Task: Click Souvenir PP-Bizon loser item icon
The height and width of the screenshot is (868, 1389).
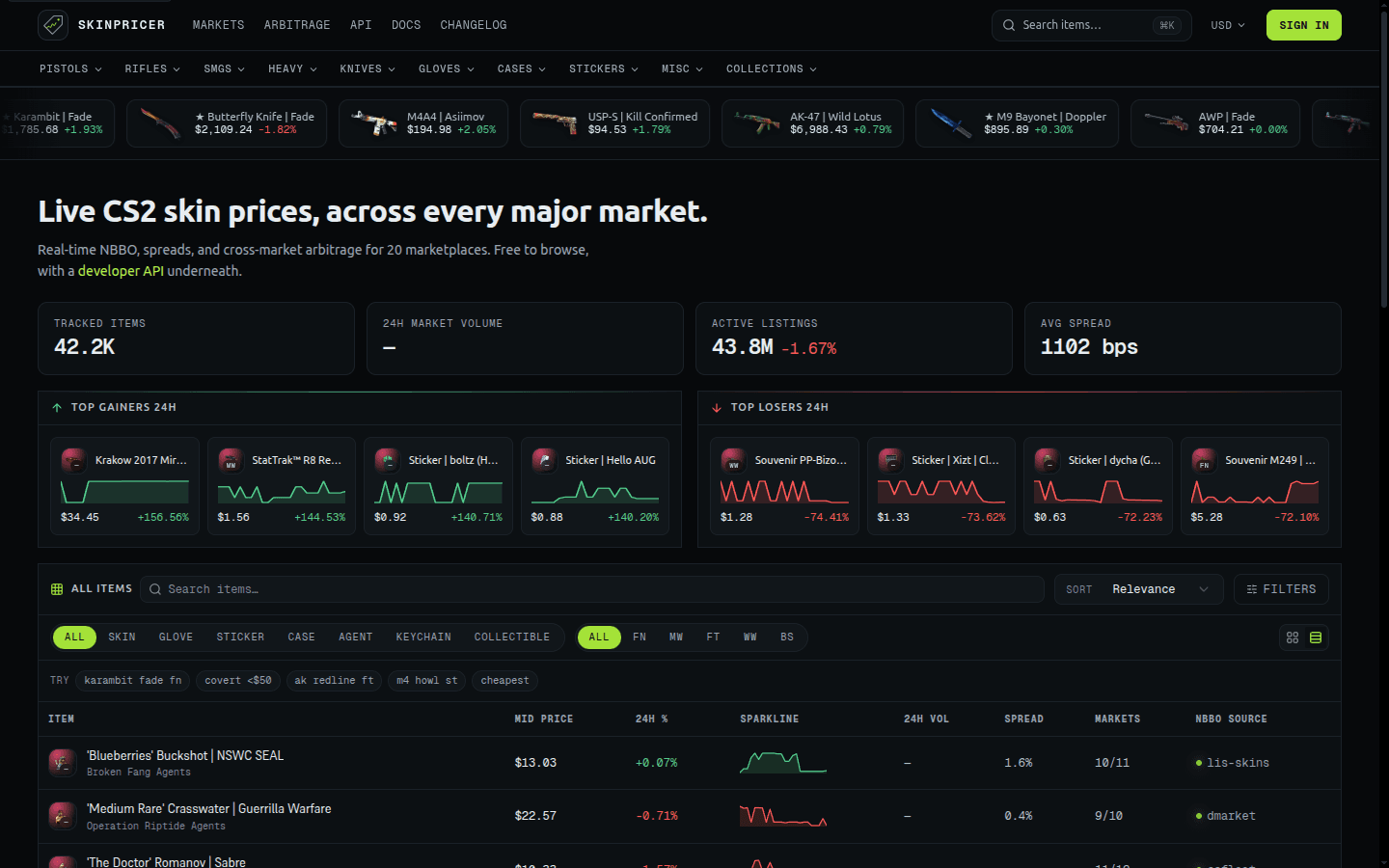Action: tap(733, 460)
